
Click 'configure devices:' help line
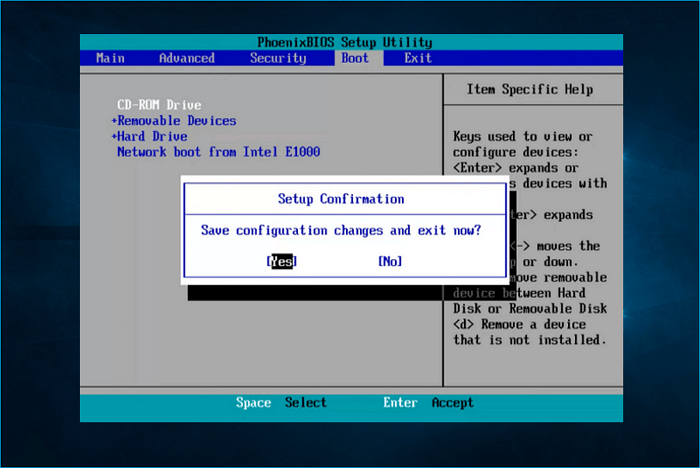pos(516,152)
